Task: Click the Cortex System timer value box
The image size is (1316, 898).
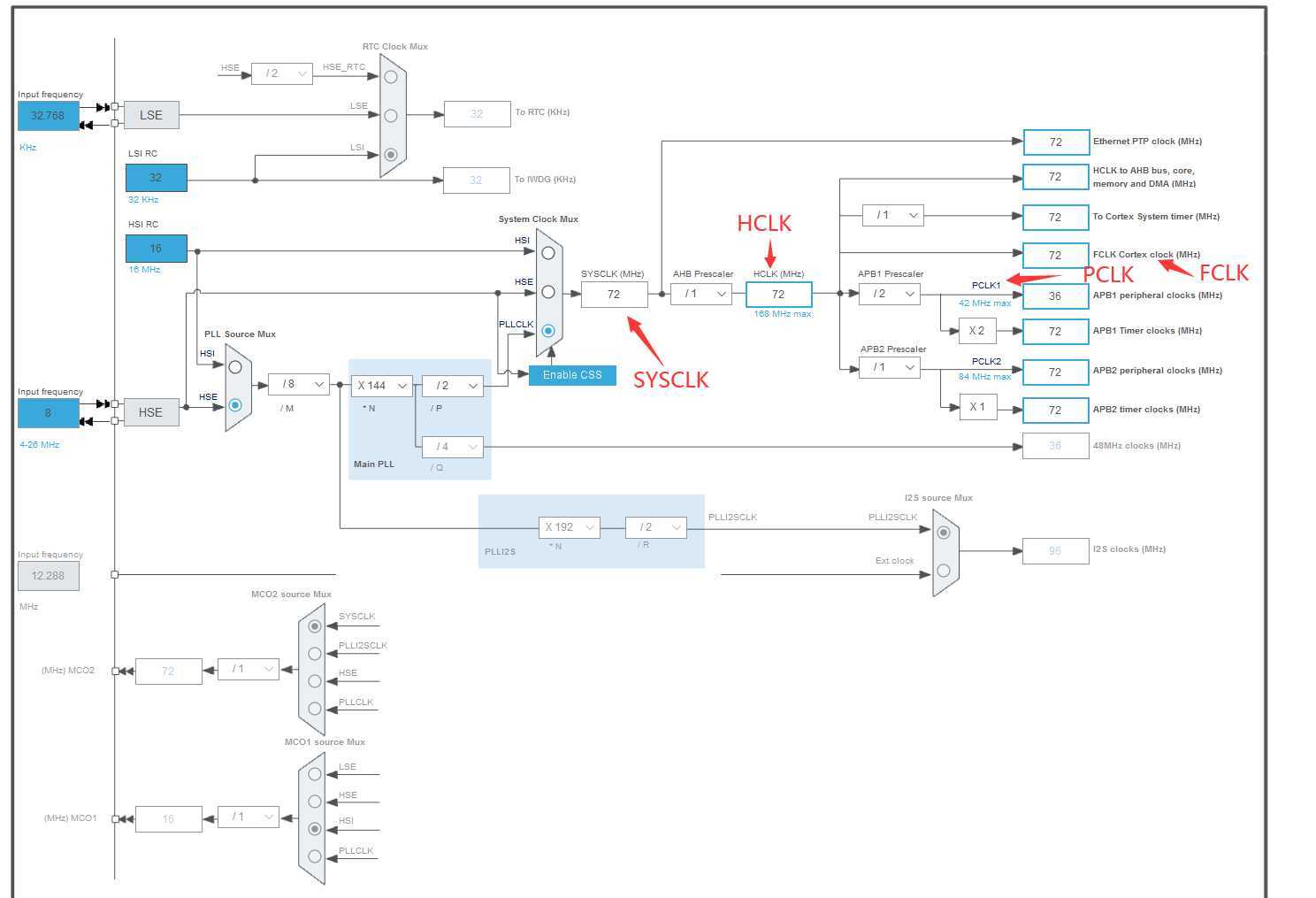Action: coord(1056,218)
